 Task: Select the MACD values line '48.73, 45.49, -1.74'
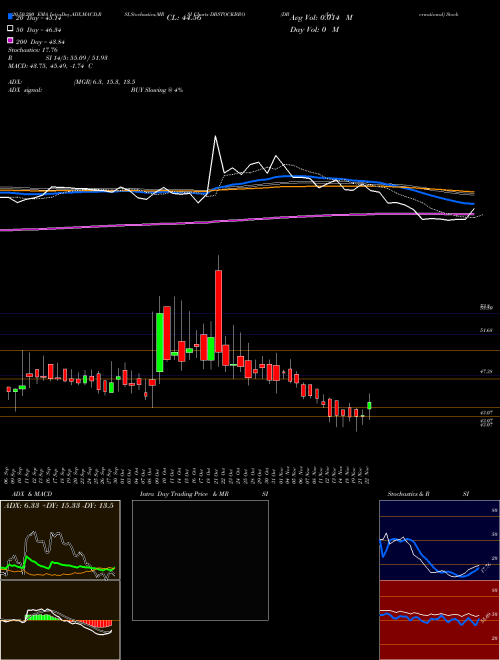coord(55,66)
